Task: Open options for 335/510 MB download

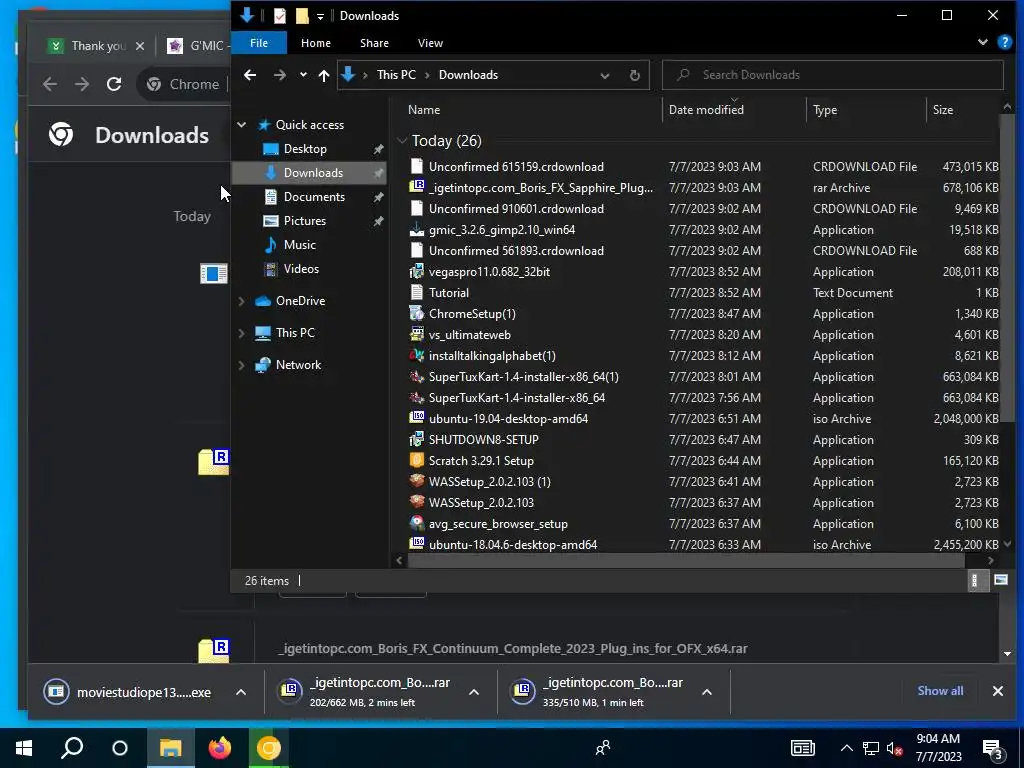Action: tap(707, 692)
